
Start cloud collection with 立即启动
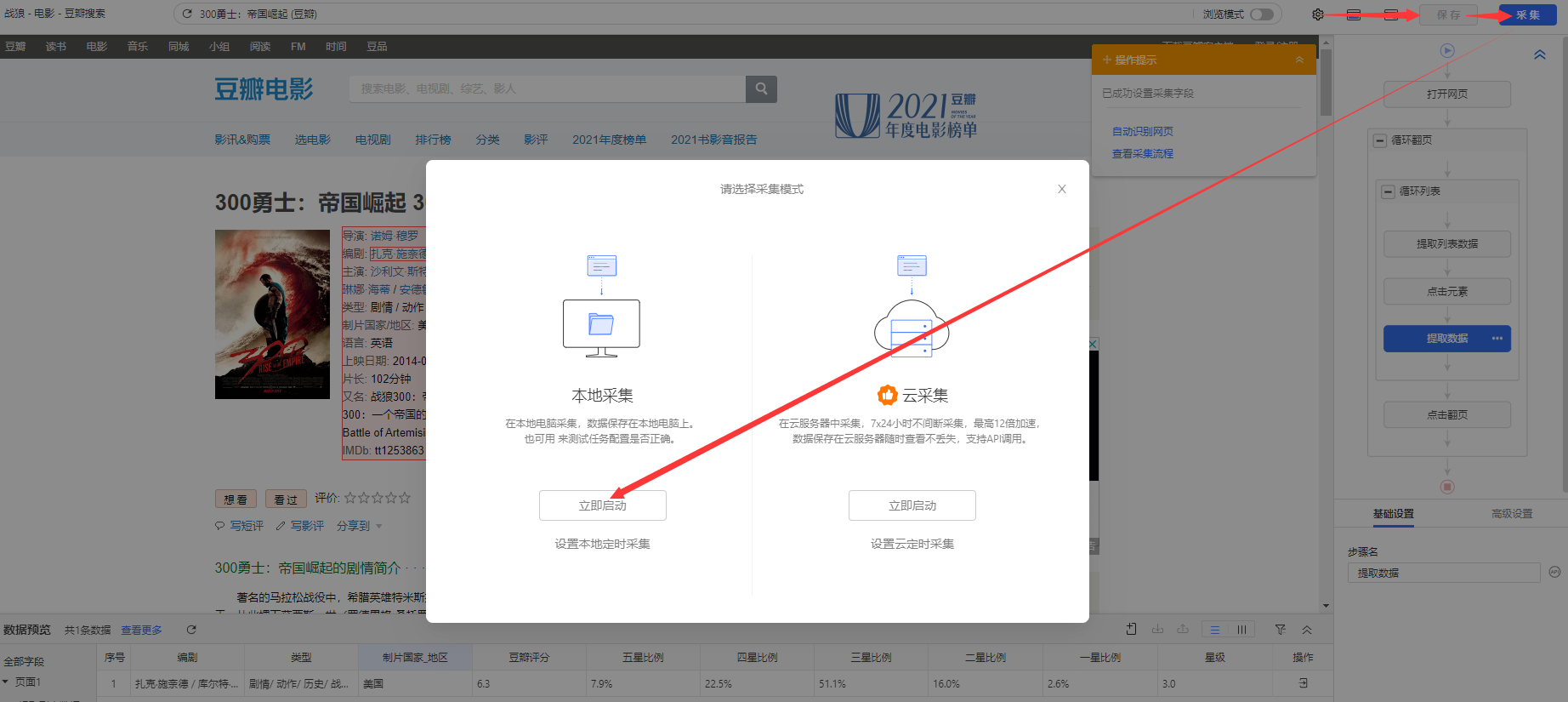pos(912,505)
